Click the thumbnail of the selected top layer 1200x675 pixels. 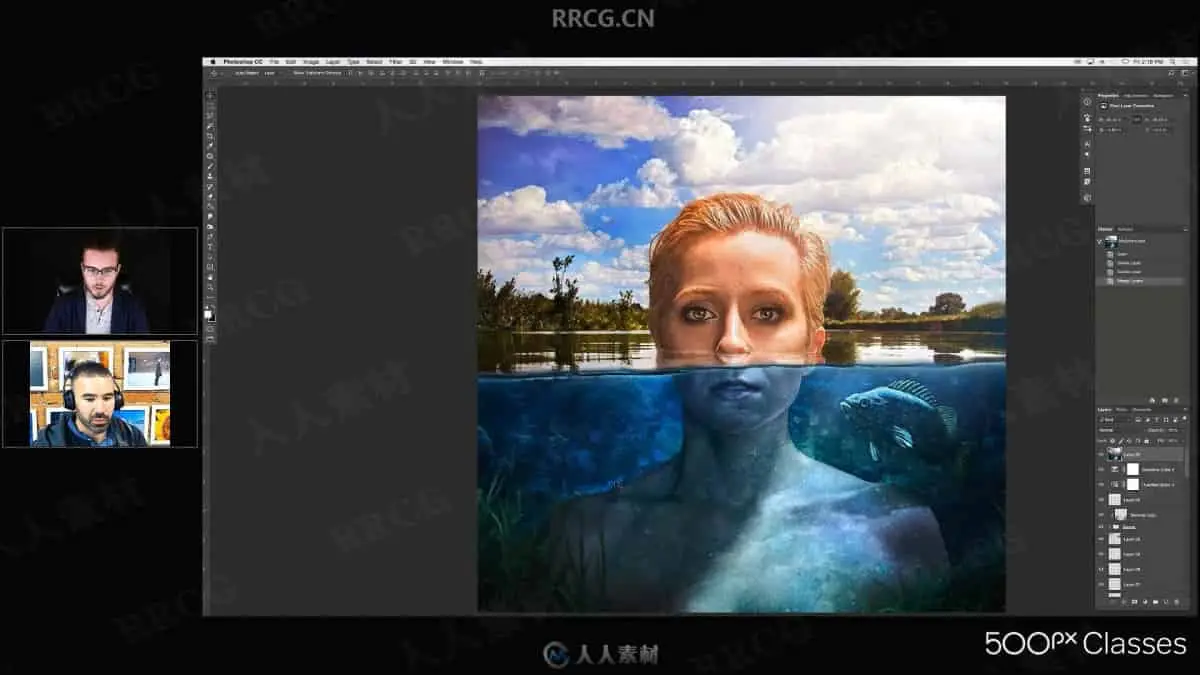click(x=1115, y=454)
